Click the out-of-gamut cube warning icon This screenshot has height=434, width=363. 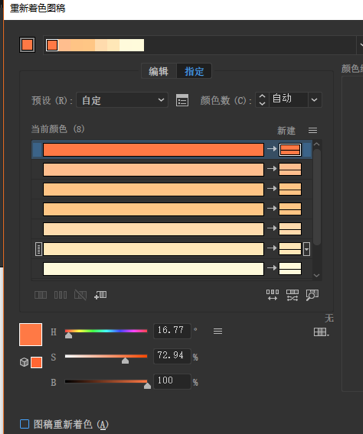pos(24,362)
